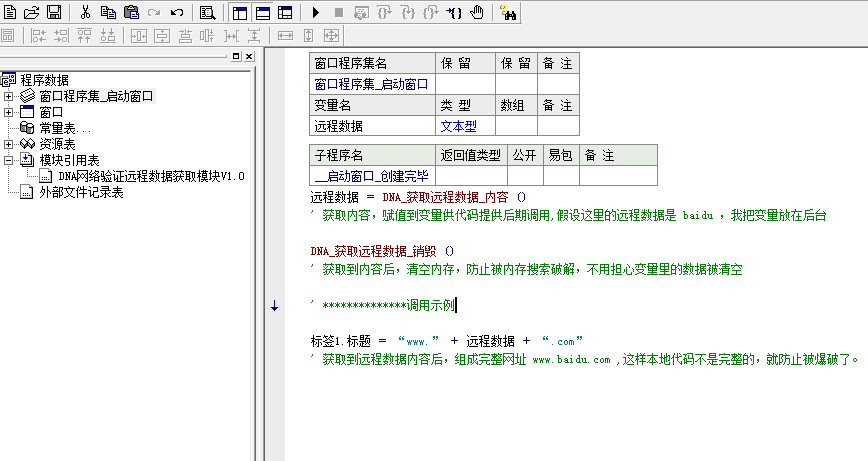Viewport: 868px width, 461px height.
Task: Click the equal horizontal spacing icon
Action: tap(231, 36)
